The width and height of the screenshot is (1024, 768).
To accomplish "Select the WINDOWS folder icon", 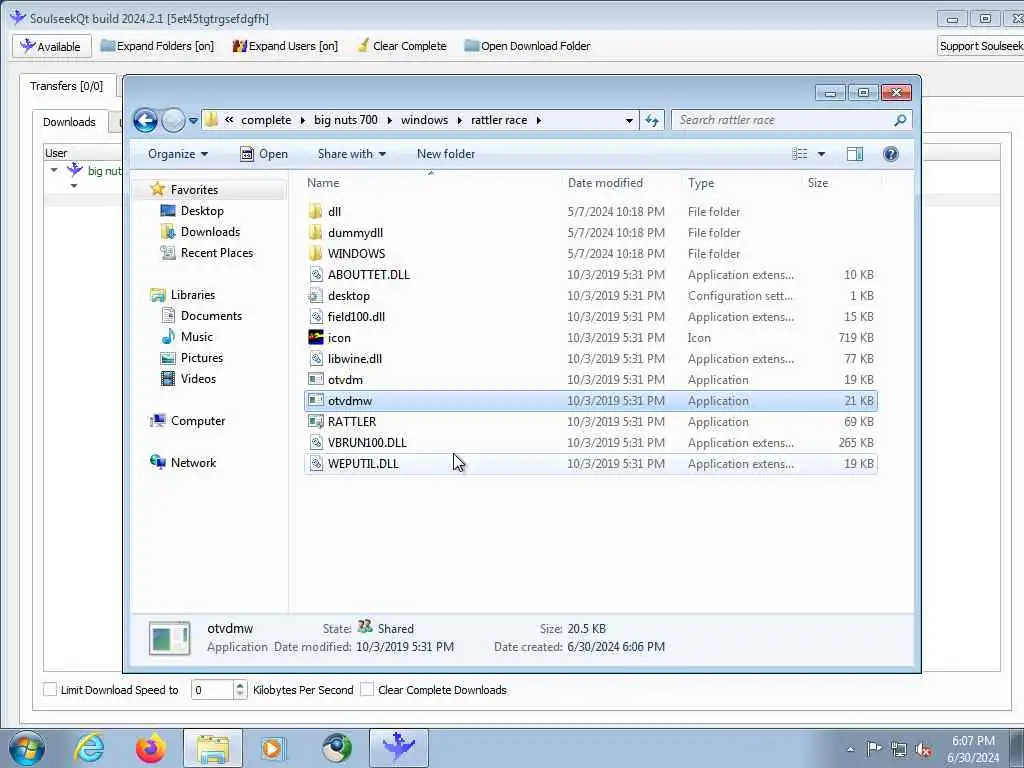I will pyautogui.click(x=316, y=253).
